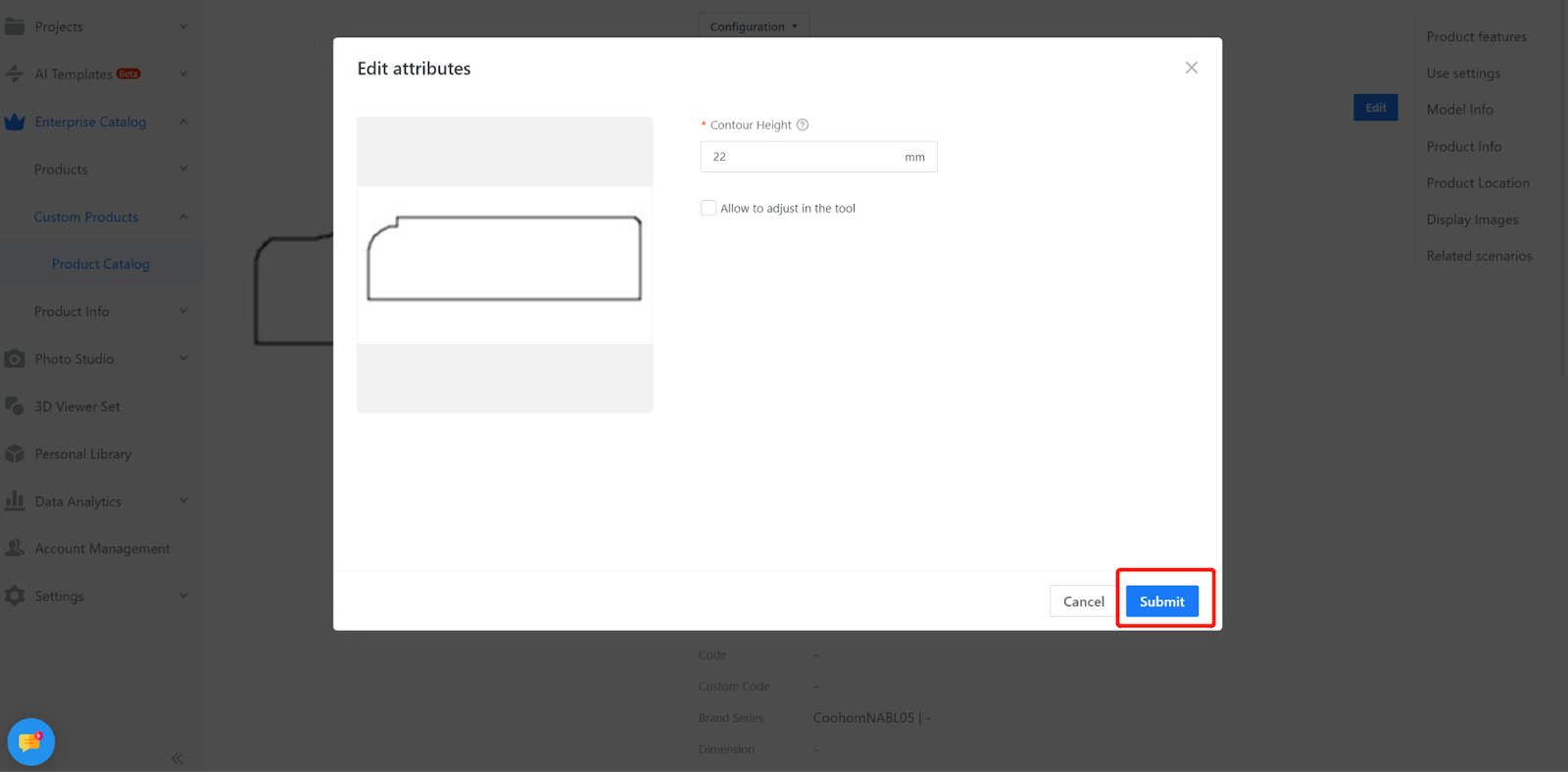The image size is (1568, 772).
Task: Expand the Settings chevron
Action: click(x=183, y=596)
